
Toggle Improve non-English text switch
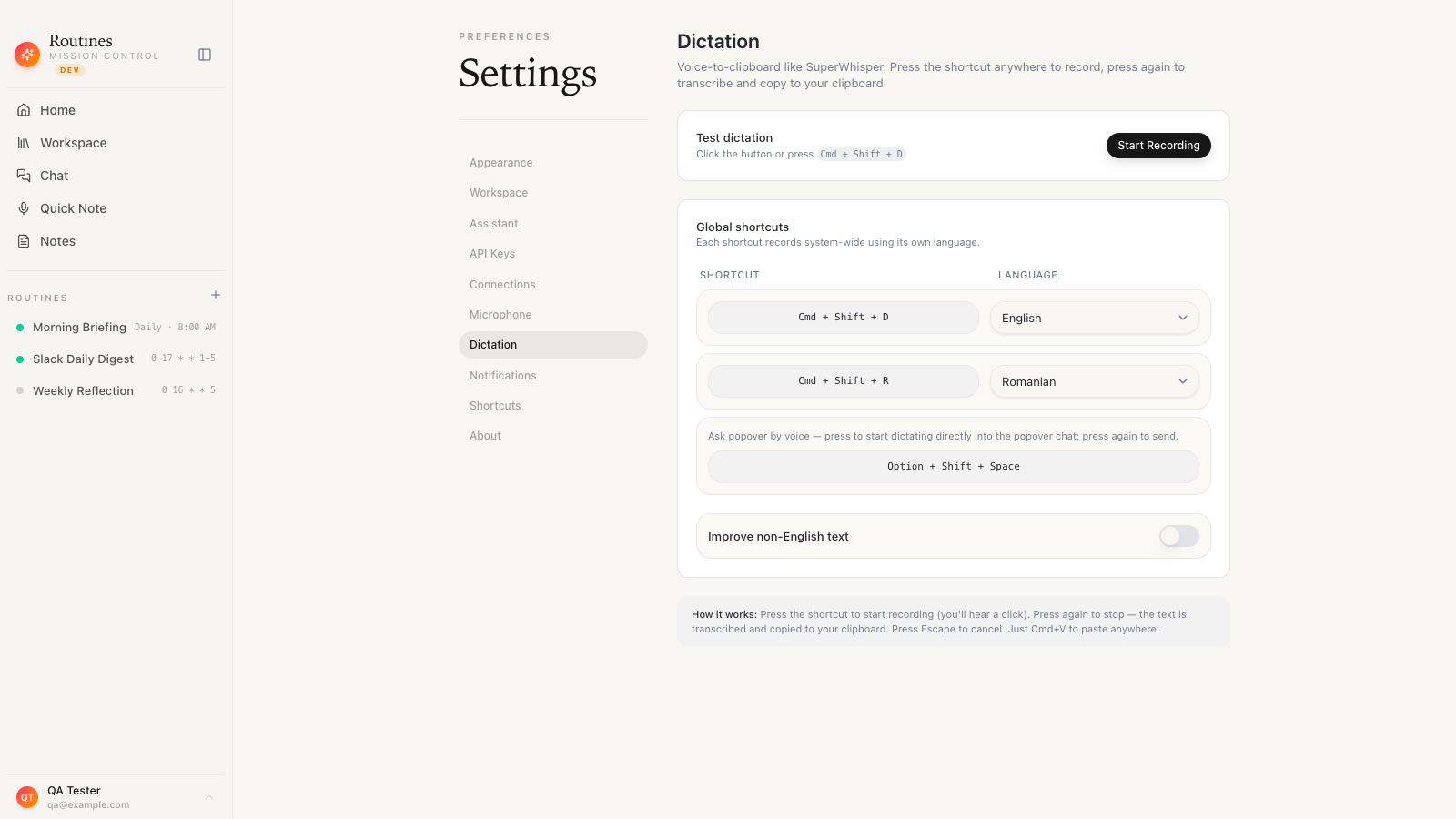coord(1178,536)
